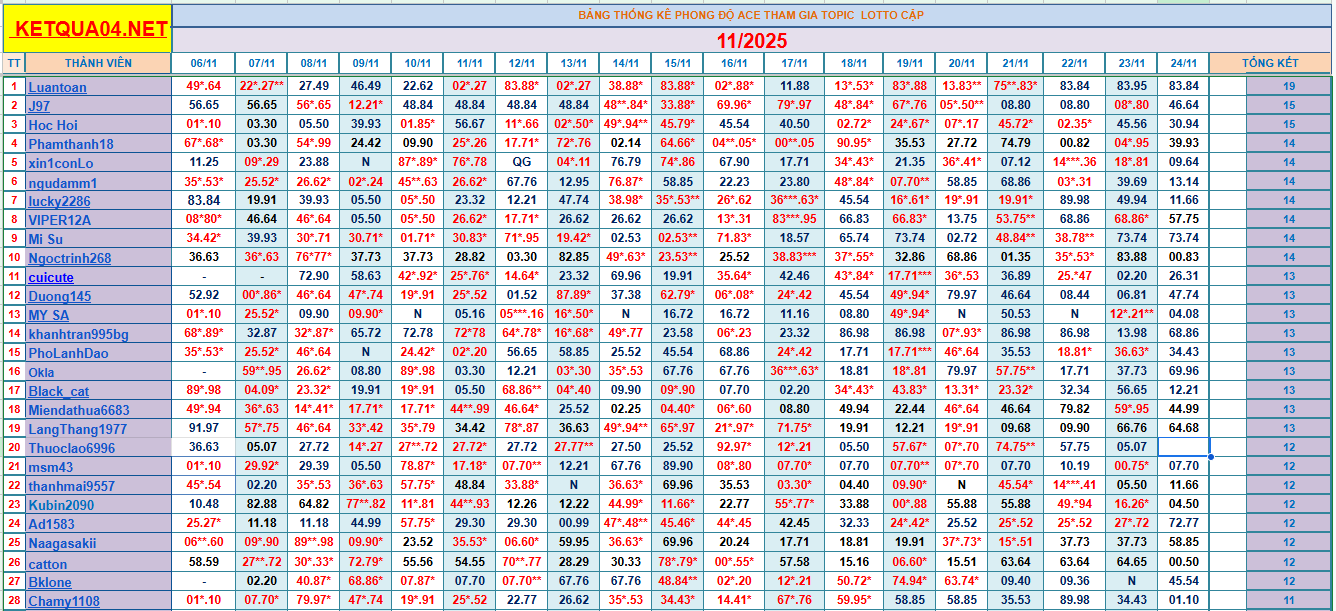Screen dimensions: 1336x611
Task: Select the TT header cell
Action: point(13,63)
